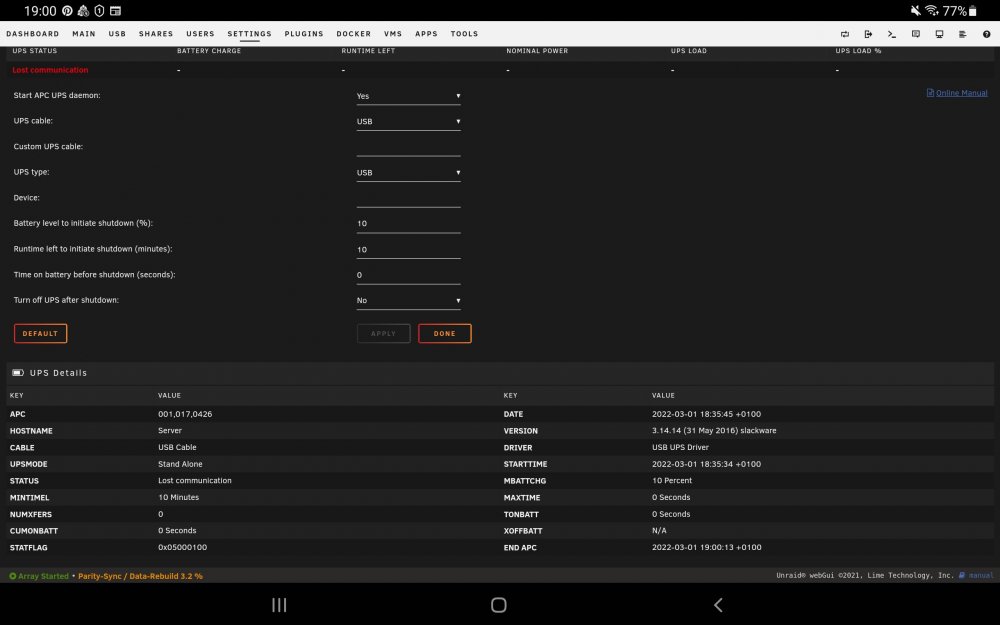Click the Online Manual document icon
This screenshot has height=625, width=1000.
pyautogui.click(x=930, y=92)
